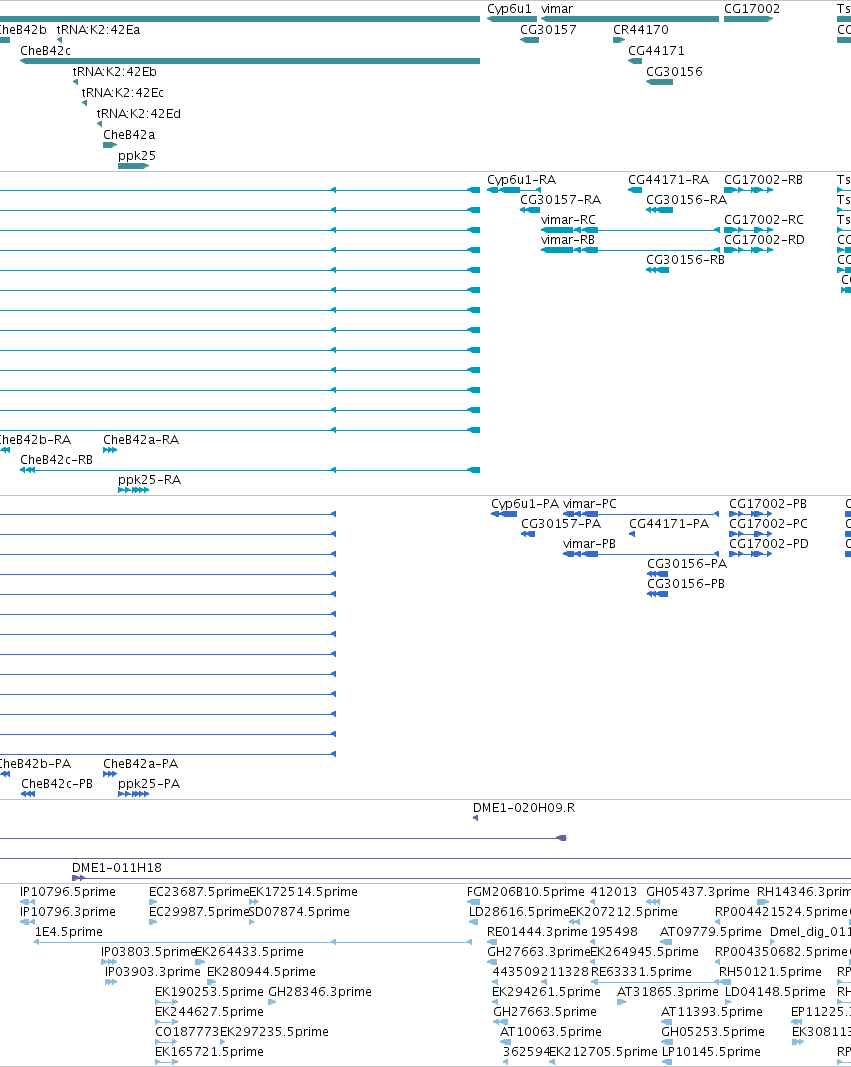Select the tRNA:K2:42Eb label
The height and width of the screenshot is (1067, 851).
[x=115, y=72]
